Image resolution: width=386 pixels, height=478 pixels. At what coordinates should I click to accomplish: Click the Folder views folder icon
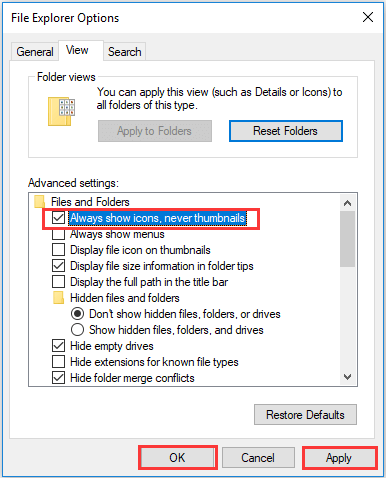[x=62, y=112]
